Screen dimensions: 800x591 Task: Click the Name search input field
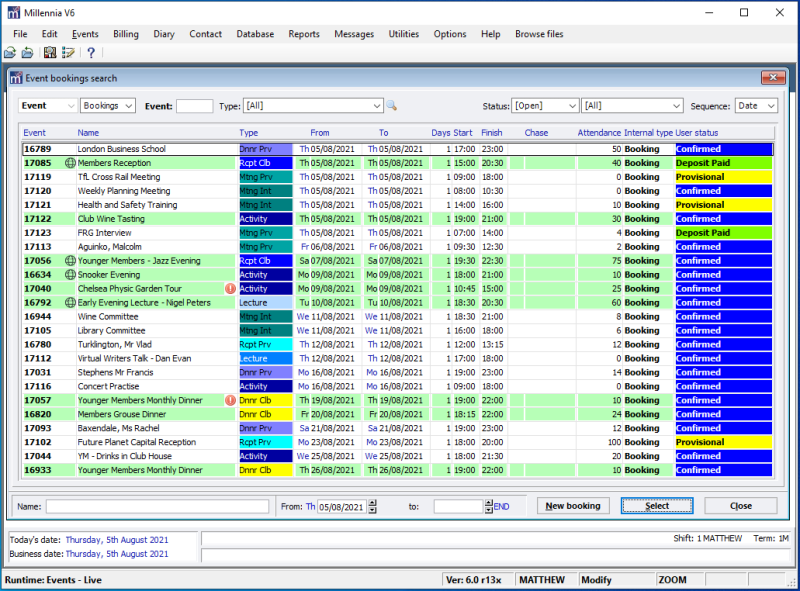[157, 507]
